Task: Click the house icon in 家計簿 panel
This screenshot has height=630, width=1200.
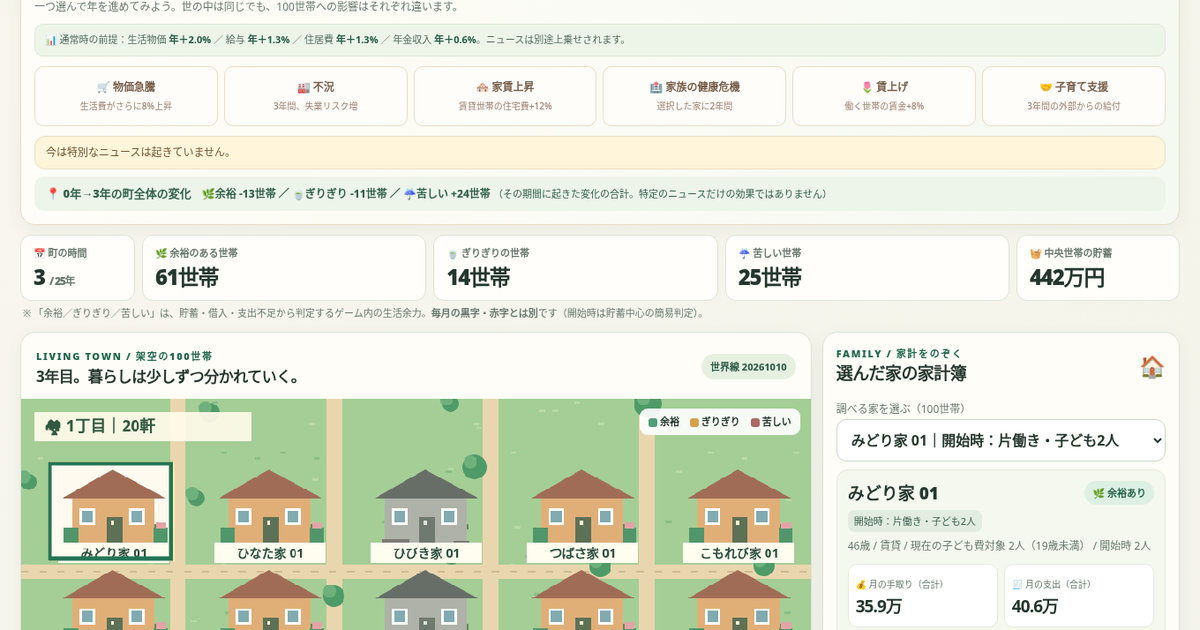Action: tap(1152, 367)
